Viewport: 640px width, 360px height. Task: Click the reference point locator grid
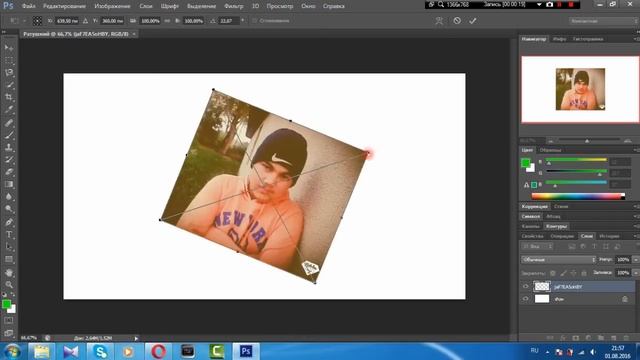[37, 20]
